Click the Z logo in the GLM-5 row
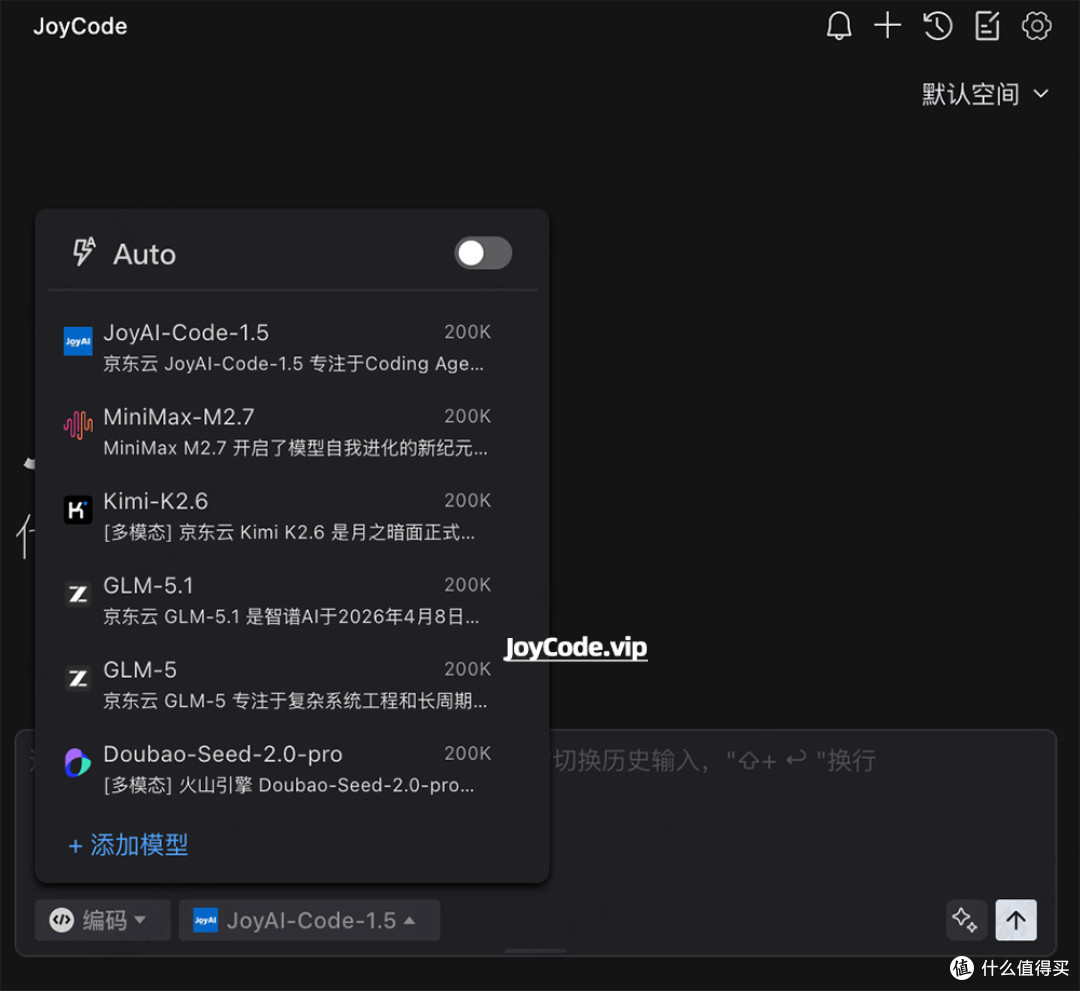 click(x=78, y=678)
